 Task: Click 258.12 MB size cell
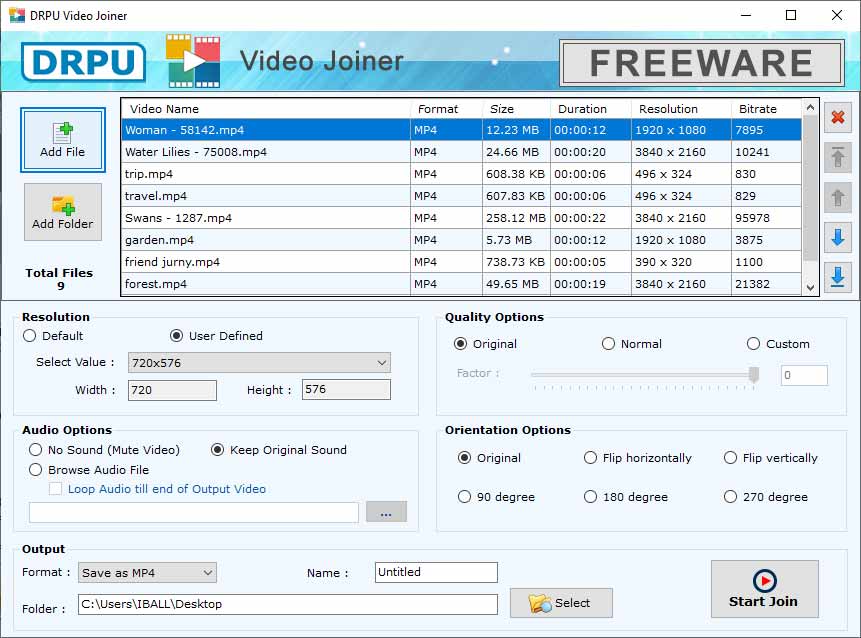coord(516,218)
